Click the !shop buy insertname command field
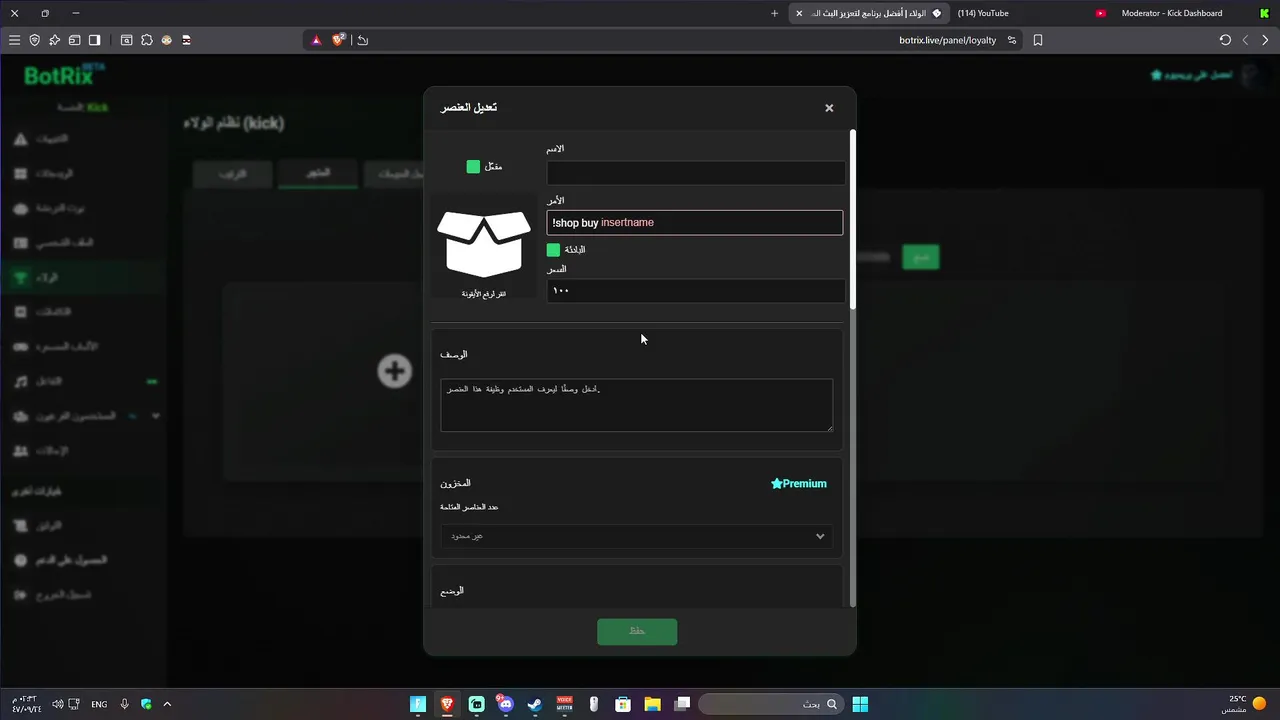This screenshot has width=1280, height=720. [695, 223]
